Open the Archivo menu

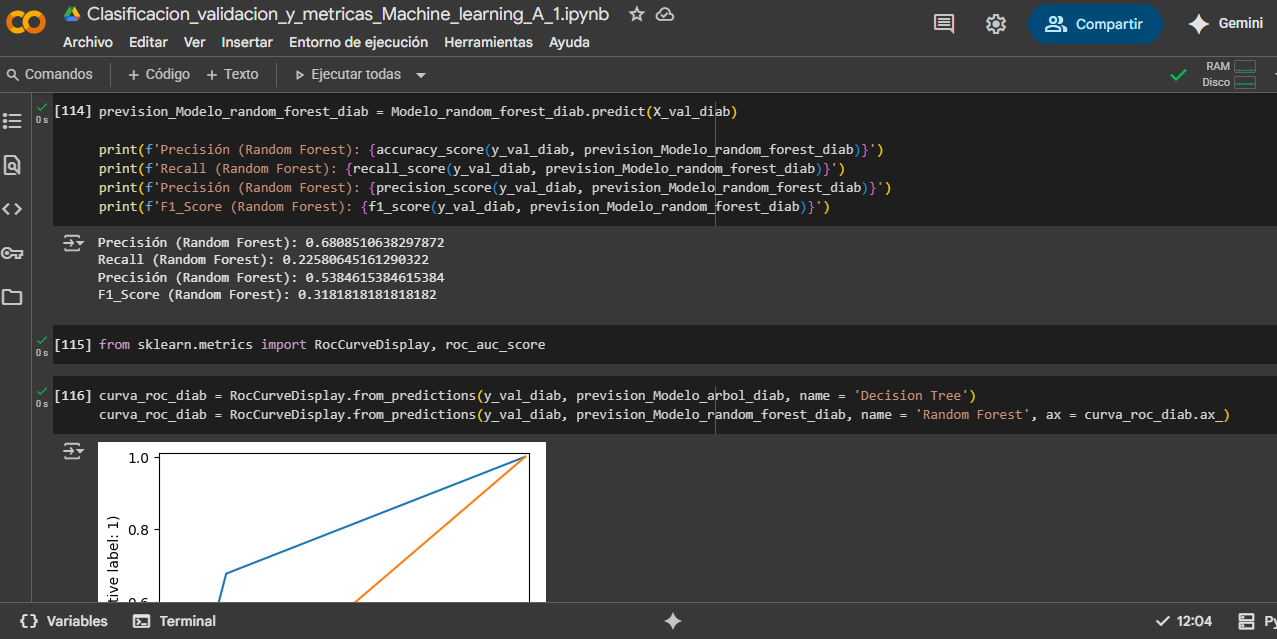[88, 42]
